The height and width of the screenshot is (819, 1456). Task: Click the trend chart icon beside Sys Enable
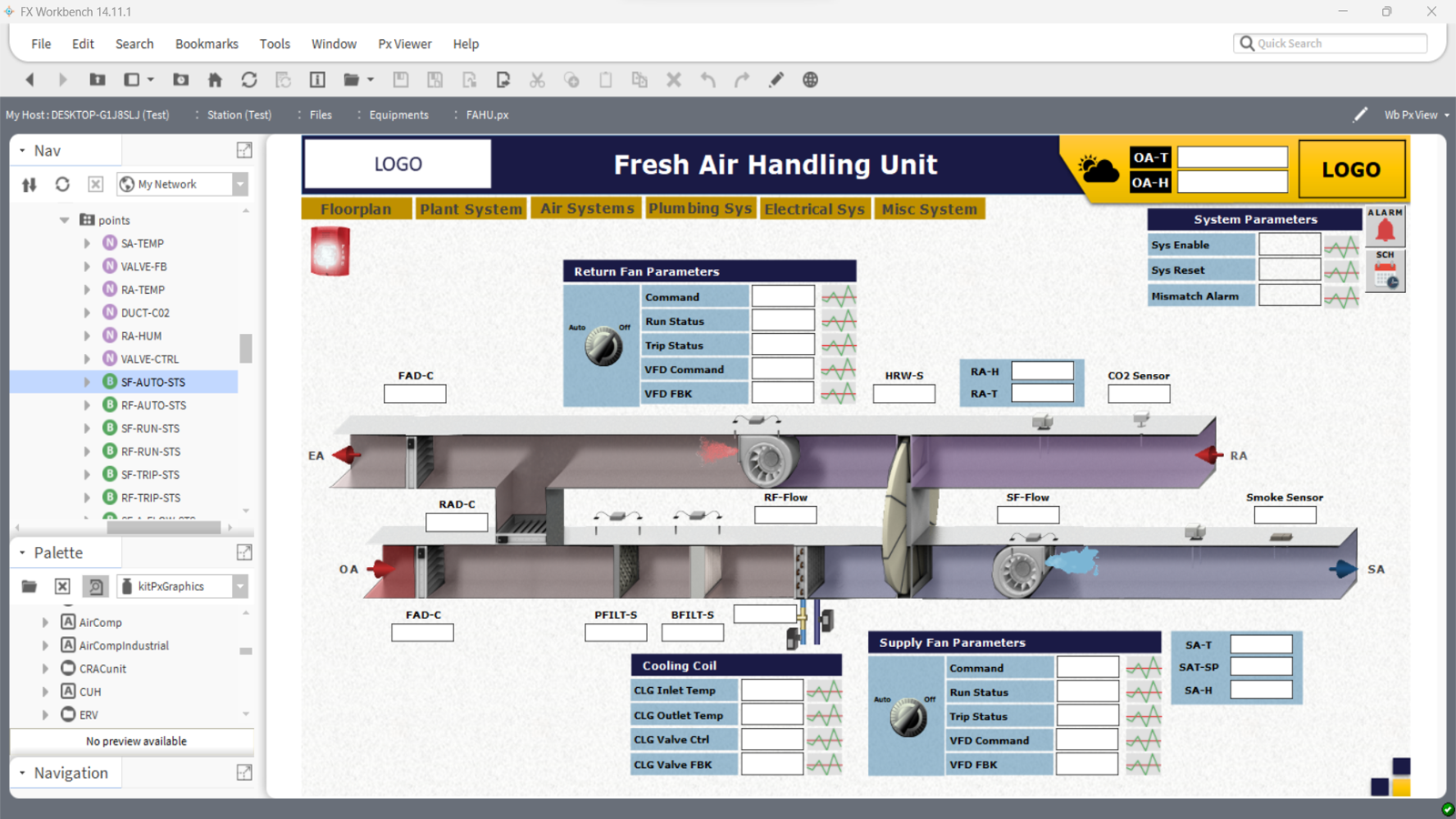pos(1341,246)
